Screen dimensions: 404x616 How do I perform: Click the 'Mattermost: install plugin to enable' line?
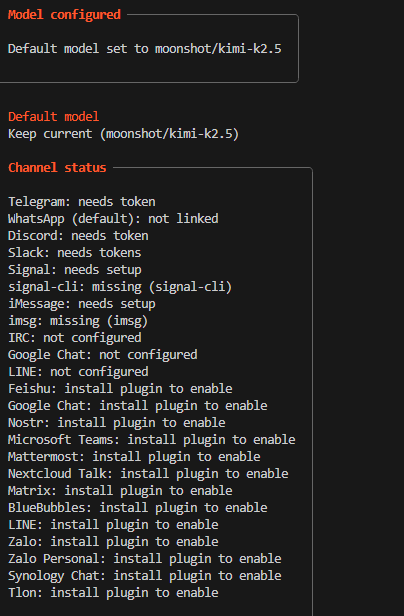(134, 457)
